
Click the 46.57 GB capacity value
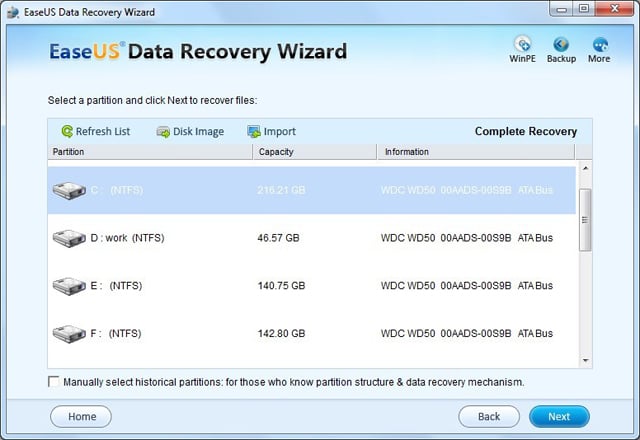278,238
